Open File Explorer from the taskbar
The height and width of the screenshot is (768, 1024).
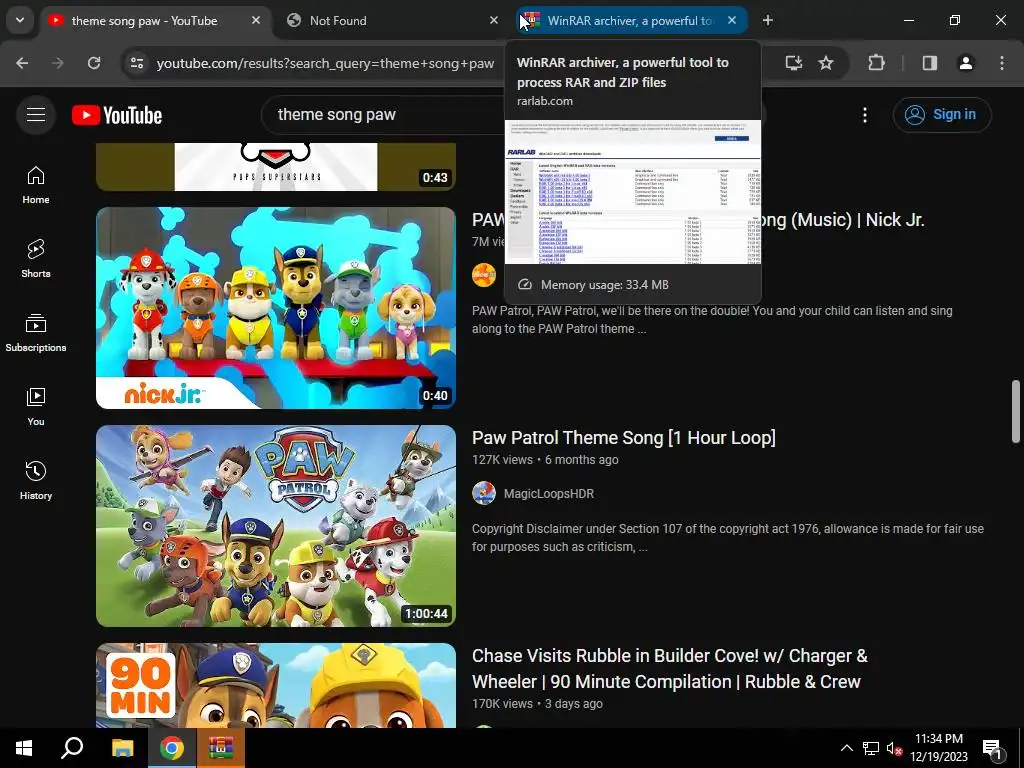122,748
